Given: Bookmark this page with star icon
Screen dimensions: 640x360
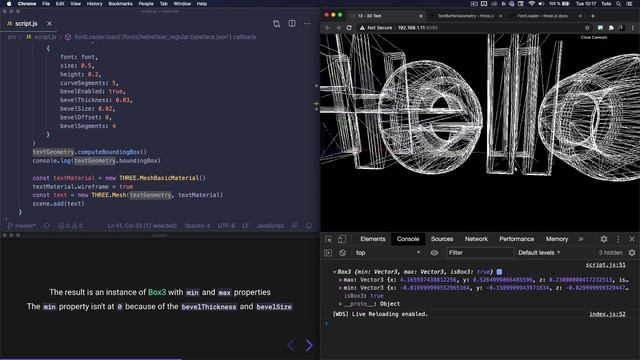Looking at the screenshot, I should click(587, 28).
